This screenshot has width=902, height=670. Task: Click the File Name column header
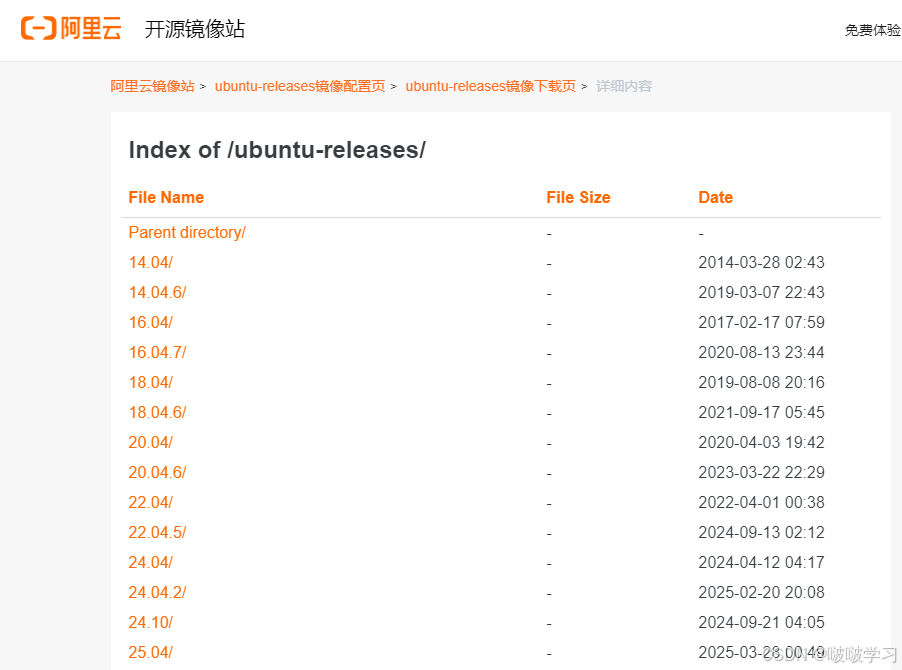(166, 197)
